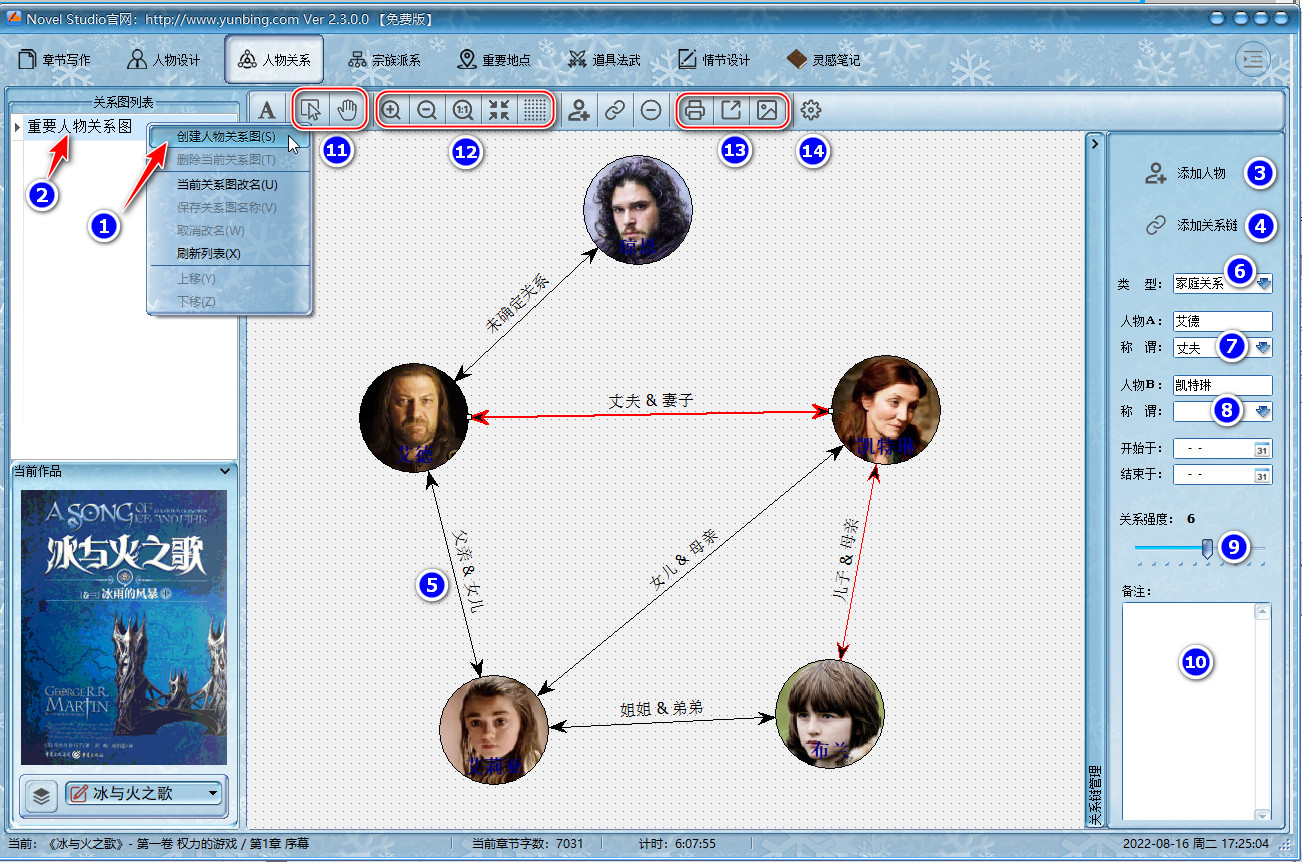Screen dimensions: 1302x862
Task: Click the minus remove toolbar icon
Action: 651,110
